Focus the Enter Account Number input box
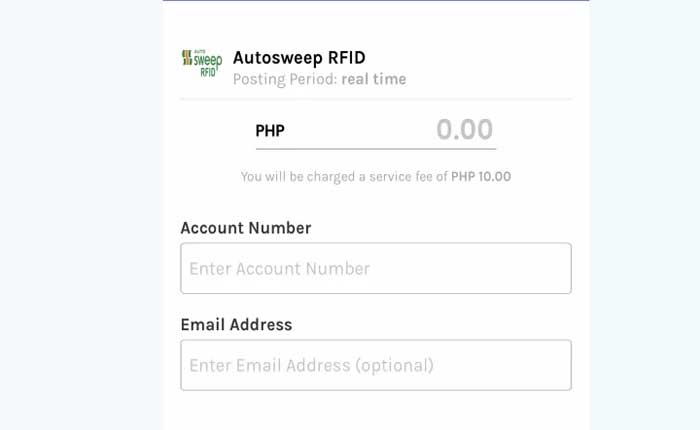The width and height of the screenshot is (700, 430). point(375,268)
